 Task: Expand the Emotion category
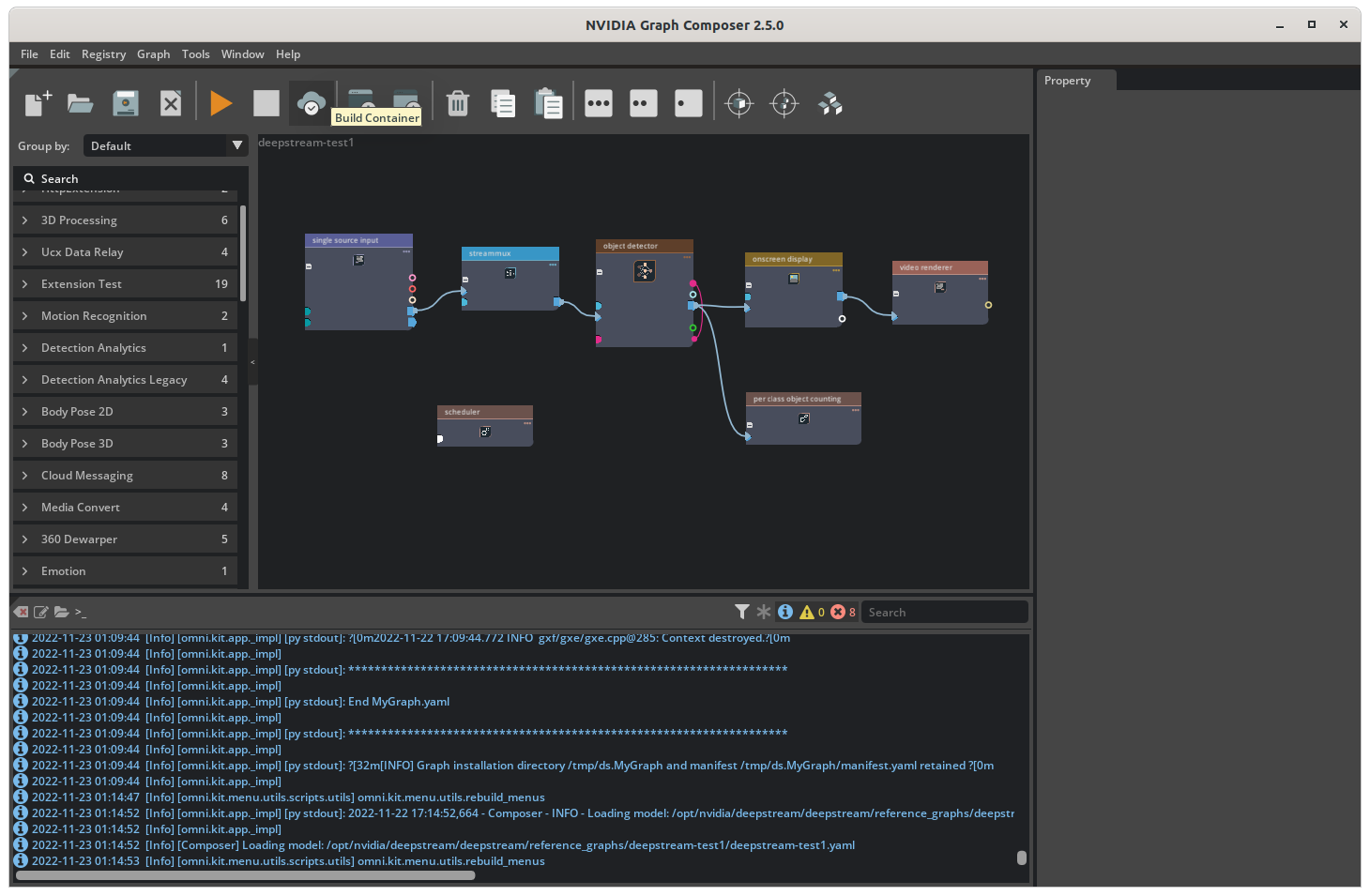(x=125, y=571)
